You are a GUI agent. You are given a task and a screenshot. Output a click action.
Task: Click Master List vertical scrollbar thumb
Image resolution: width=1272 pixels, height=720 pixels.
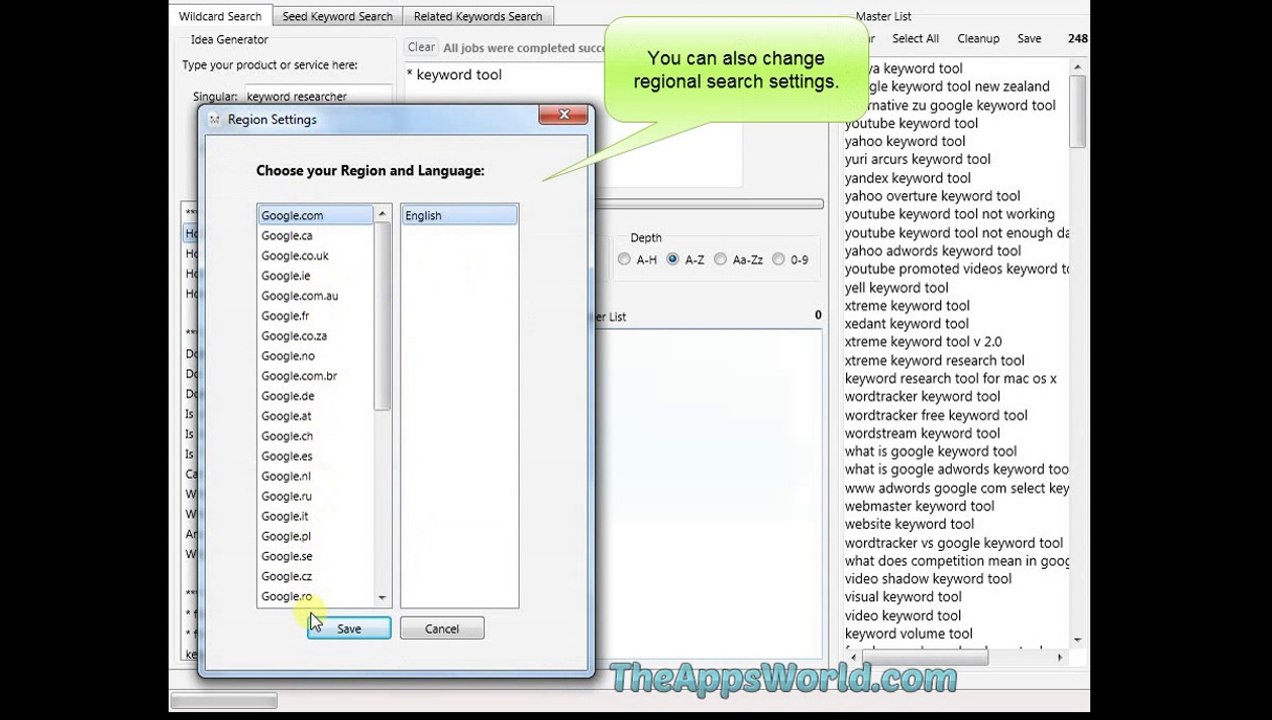pyautogui.click(x=1077, y=110)
